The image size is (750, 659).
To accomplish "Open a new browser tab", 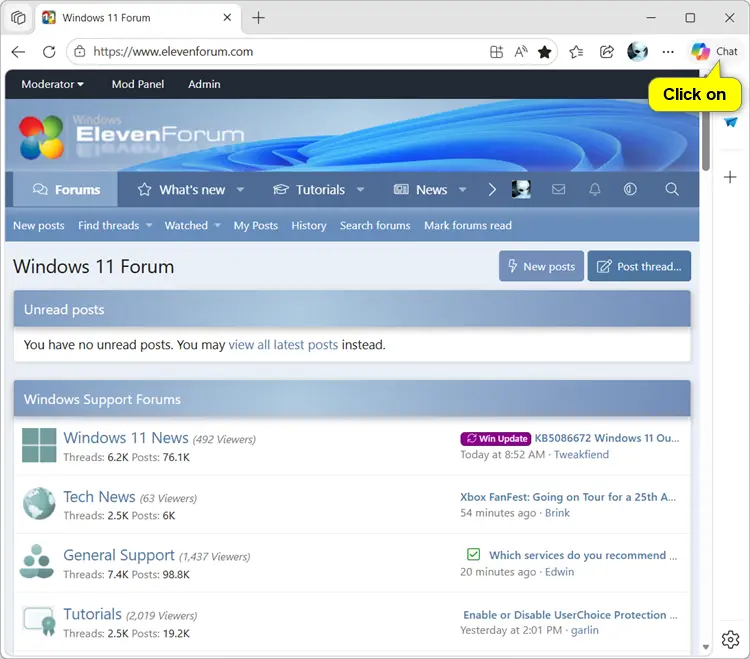I will point(258,18).
